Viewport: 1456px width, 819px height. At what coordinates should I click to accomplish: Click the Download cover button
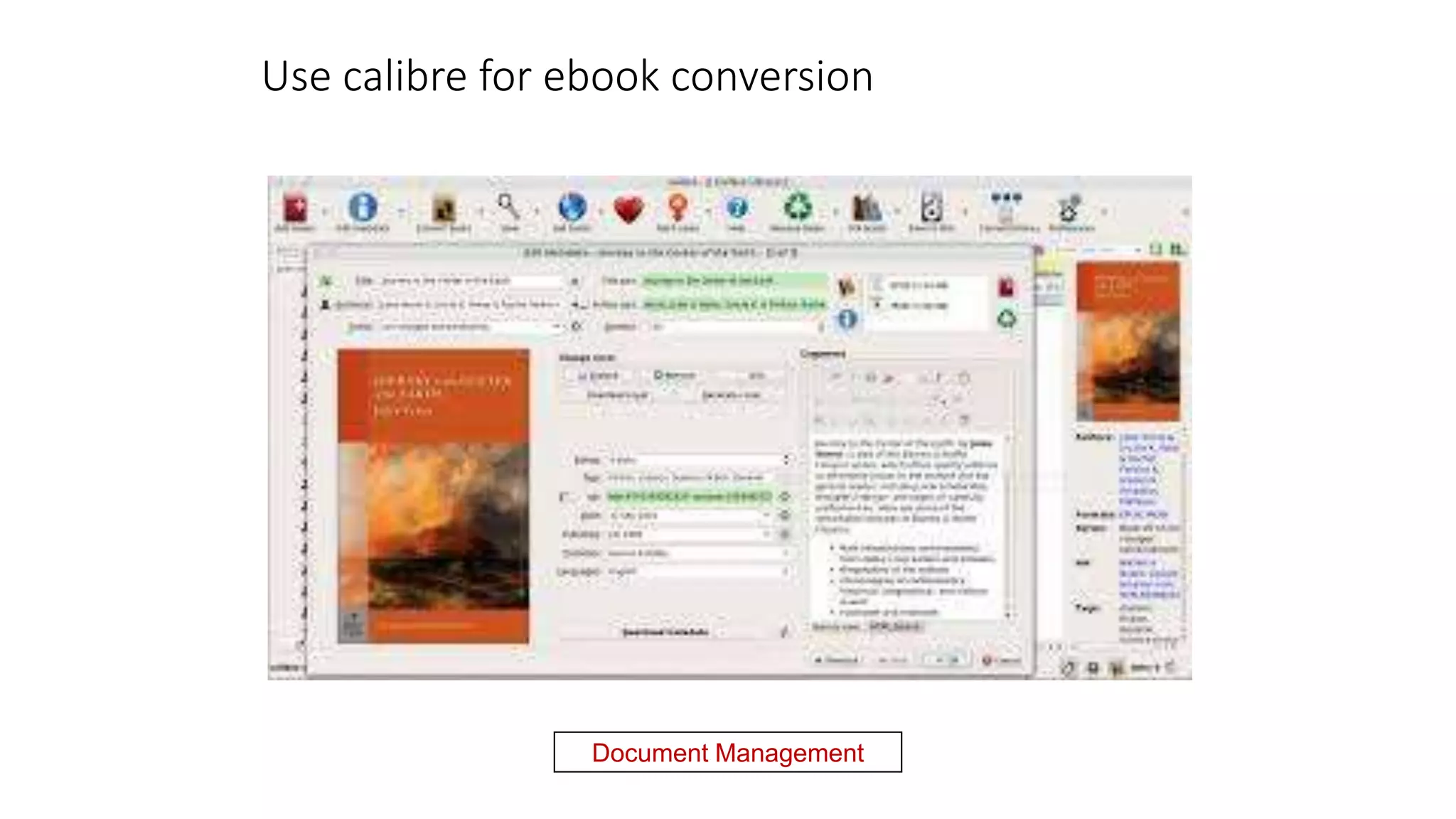pos(618,395)
